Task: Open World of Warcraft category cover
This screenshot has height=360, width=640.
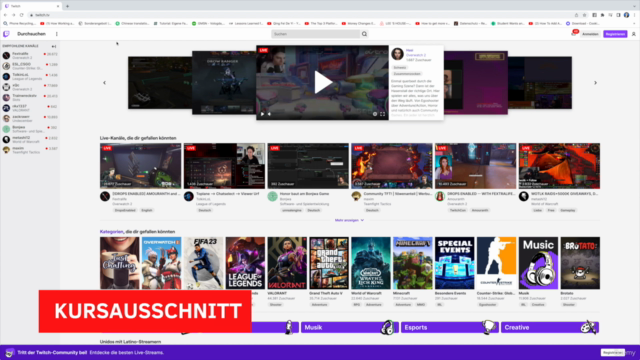Action: [371, 263]
